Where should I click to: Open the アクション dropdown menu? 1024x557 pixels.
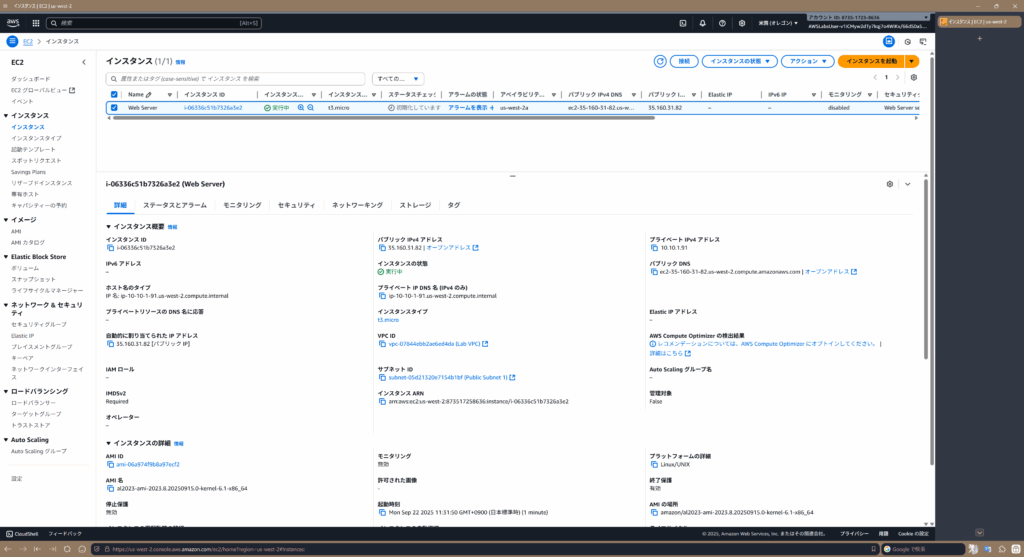[x=806, y=61]
